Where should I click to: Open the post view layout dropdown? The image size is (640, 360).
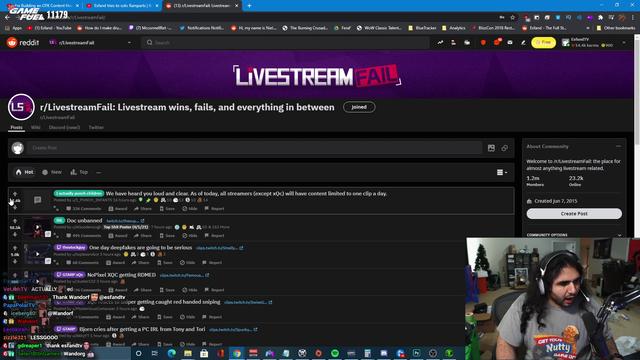coord(502,172)
